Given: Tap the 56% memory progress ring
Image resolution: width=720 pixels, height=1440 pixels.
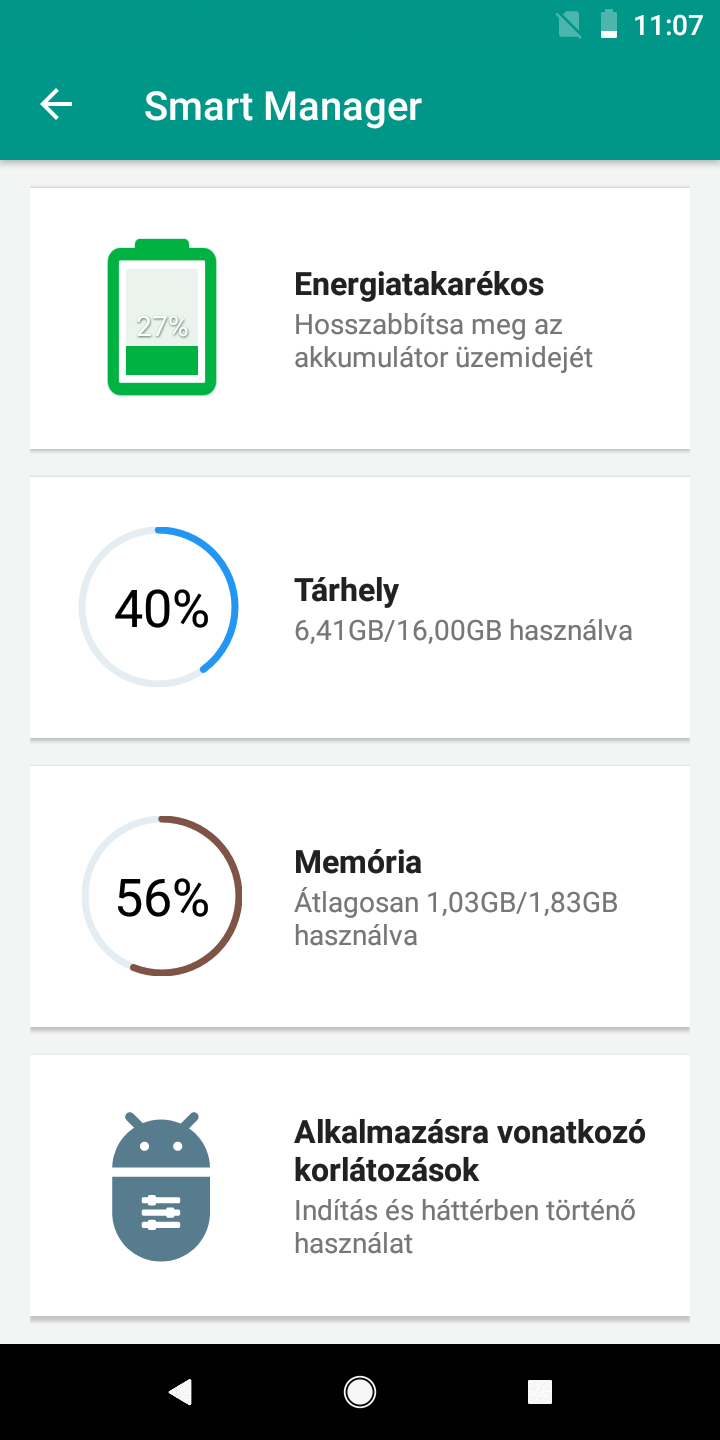Looking at the screenshot, I should click(x=162, y=896).
